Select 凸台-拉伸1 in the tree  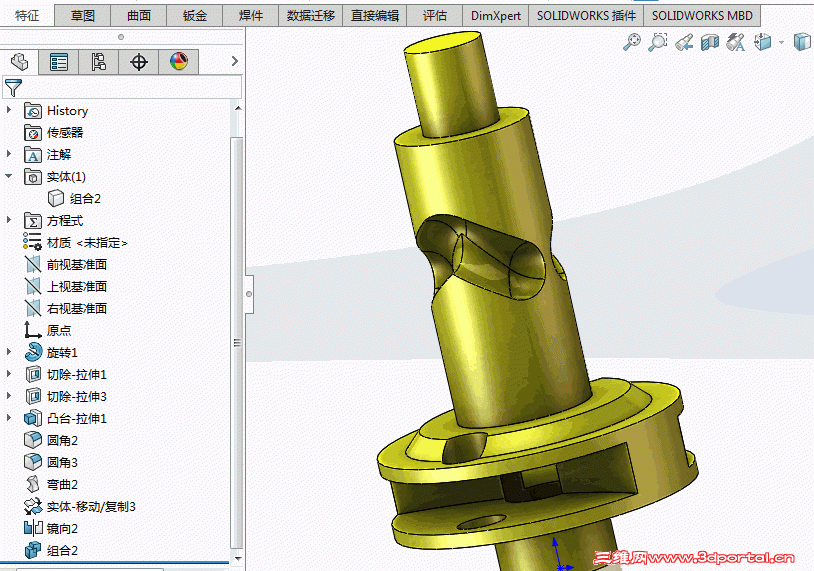[x=66, y=418]
